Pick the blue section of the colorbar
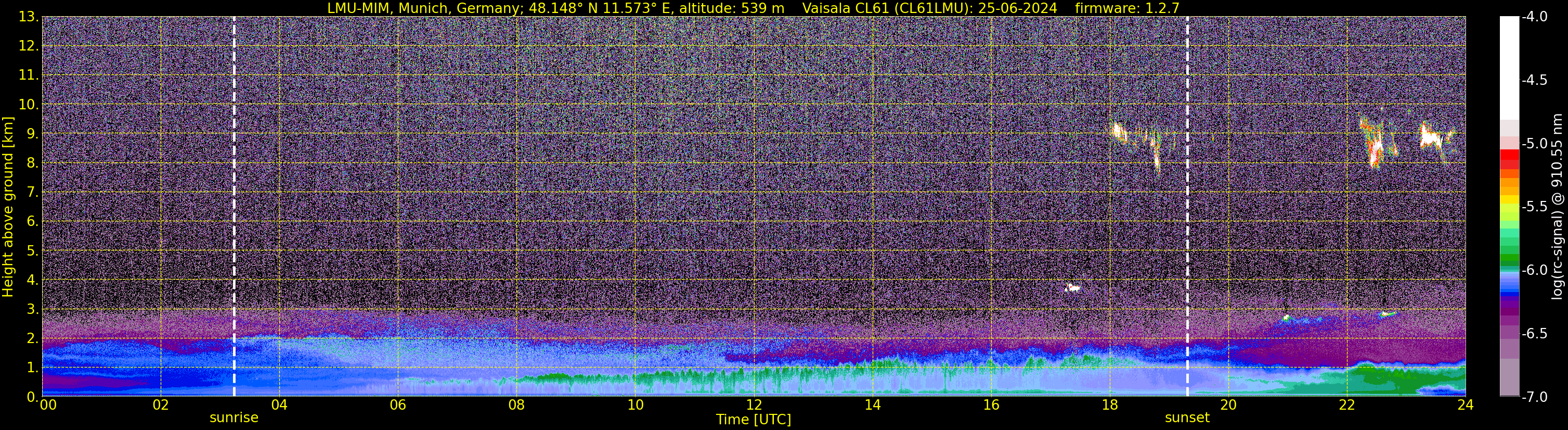The image size is (1568, 430). click(1510, 284)
